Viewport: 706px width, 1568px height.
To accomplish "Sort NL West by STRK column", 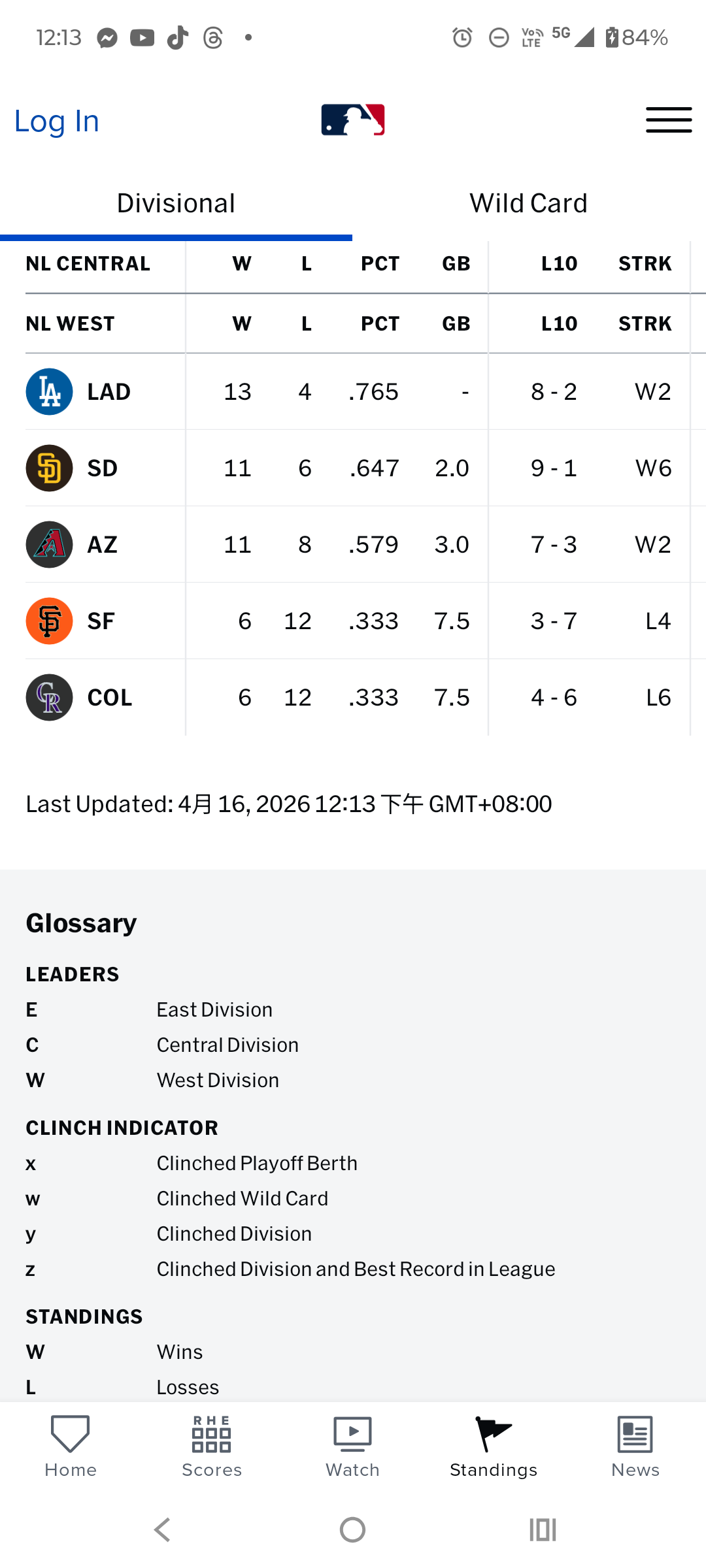I will click(645, 324).
